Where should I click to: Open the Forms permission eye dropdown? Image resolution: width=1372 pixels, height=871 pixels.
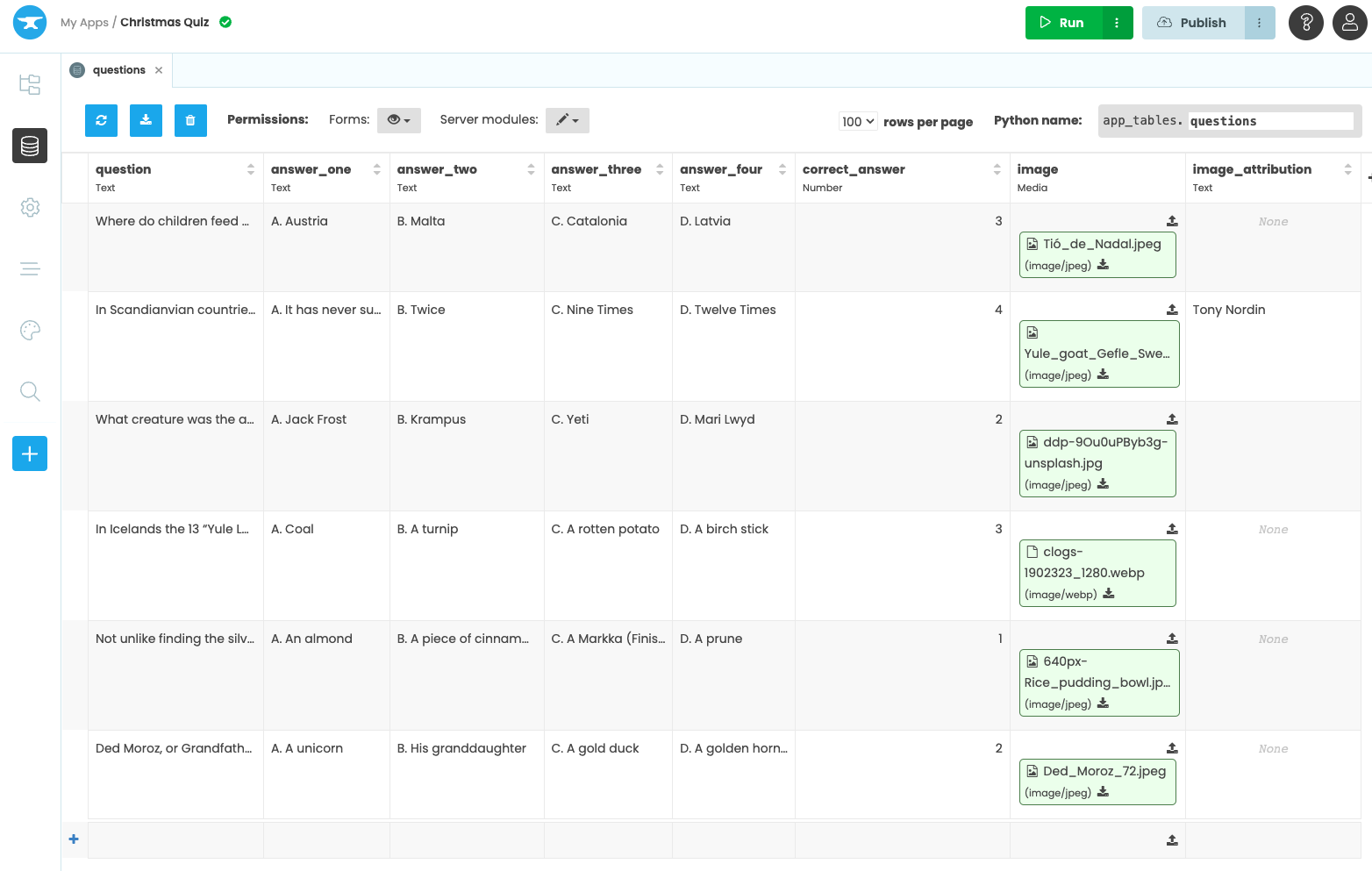point(399,120)
